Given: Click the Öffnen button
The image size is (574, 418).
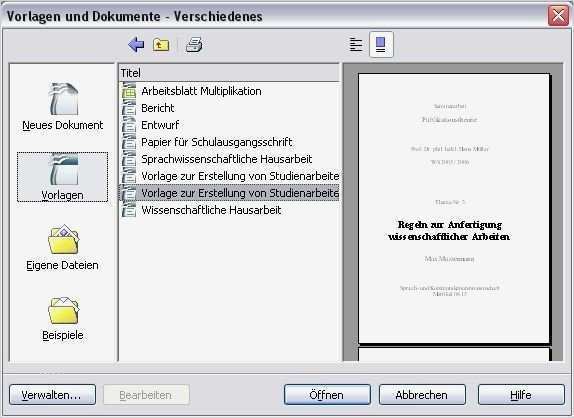Looking at the screenshot, I should click(x=327, y=395).
